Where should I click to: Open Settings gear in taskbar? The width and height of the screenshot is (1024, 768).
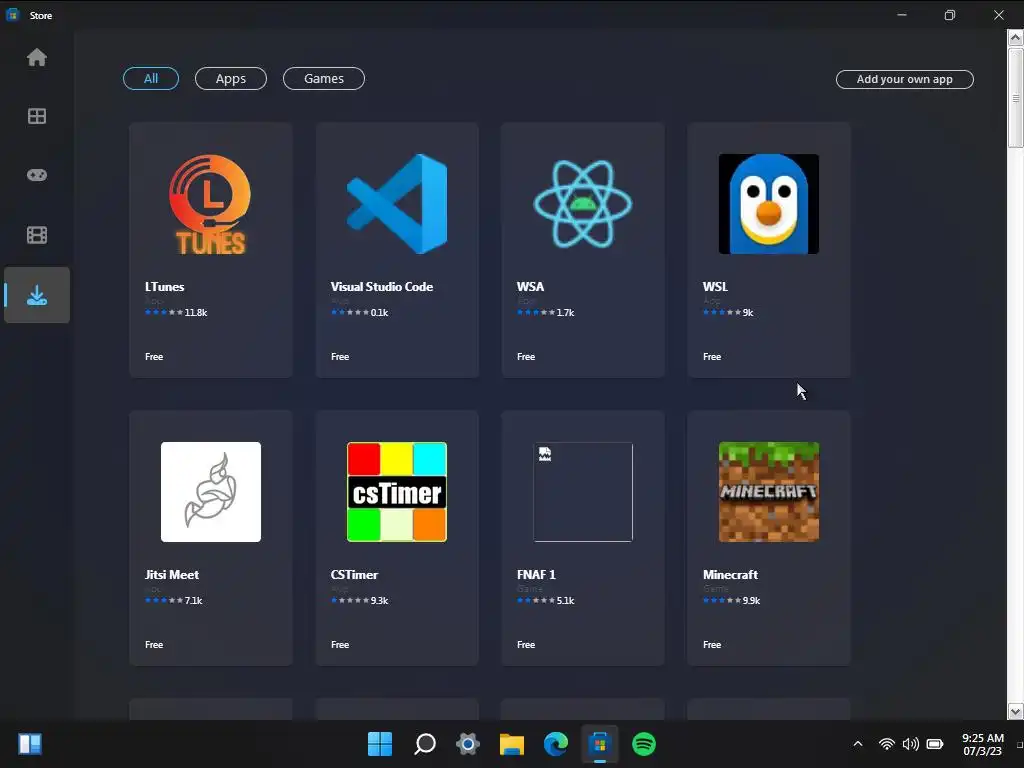pyautogui.click(x=468, y=744)
